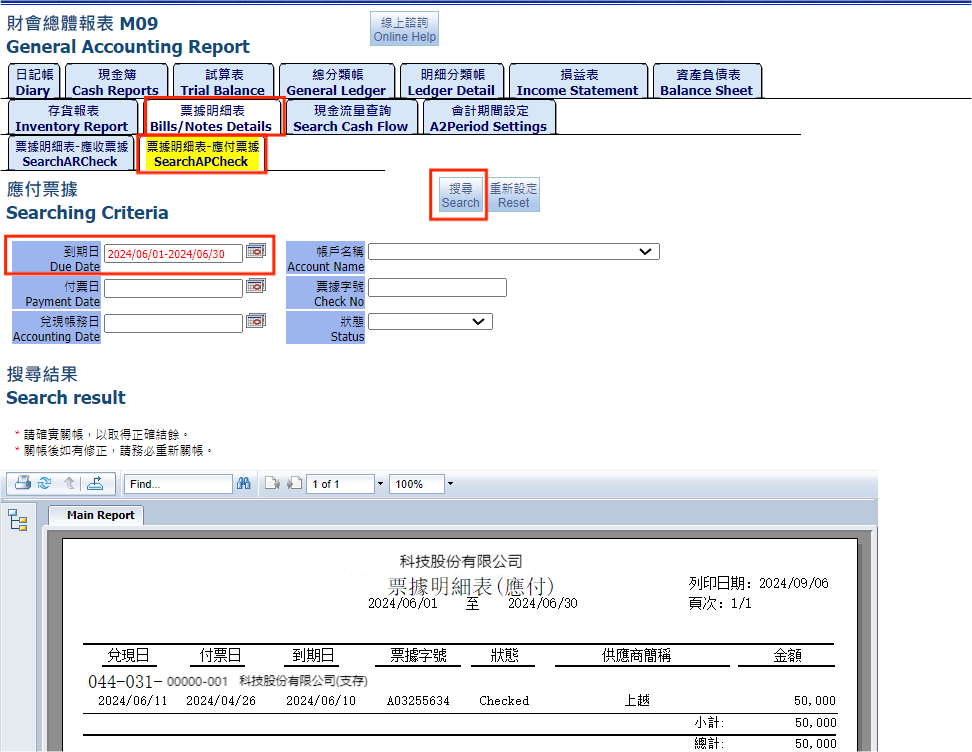Click the print date 2024/09/06
972x752 pixels.
(x=793, y=583)
